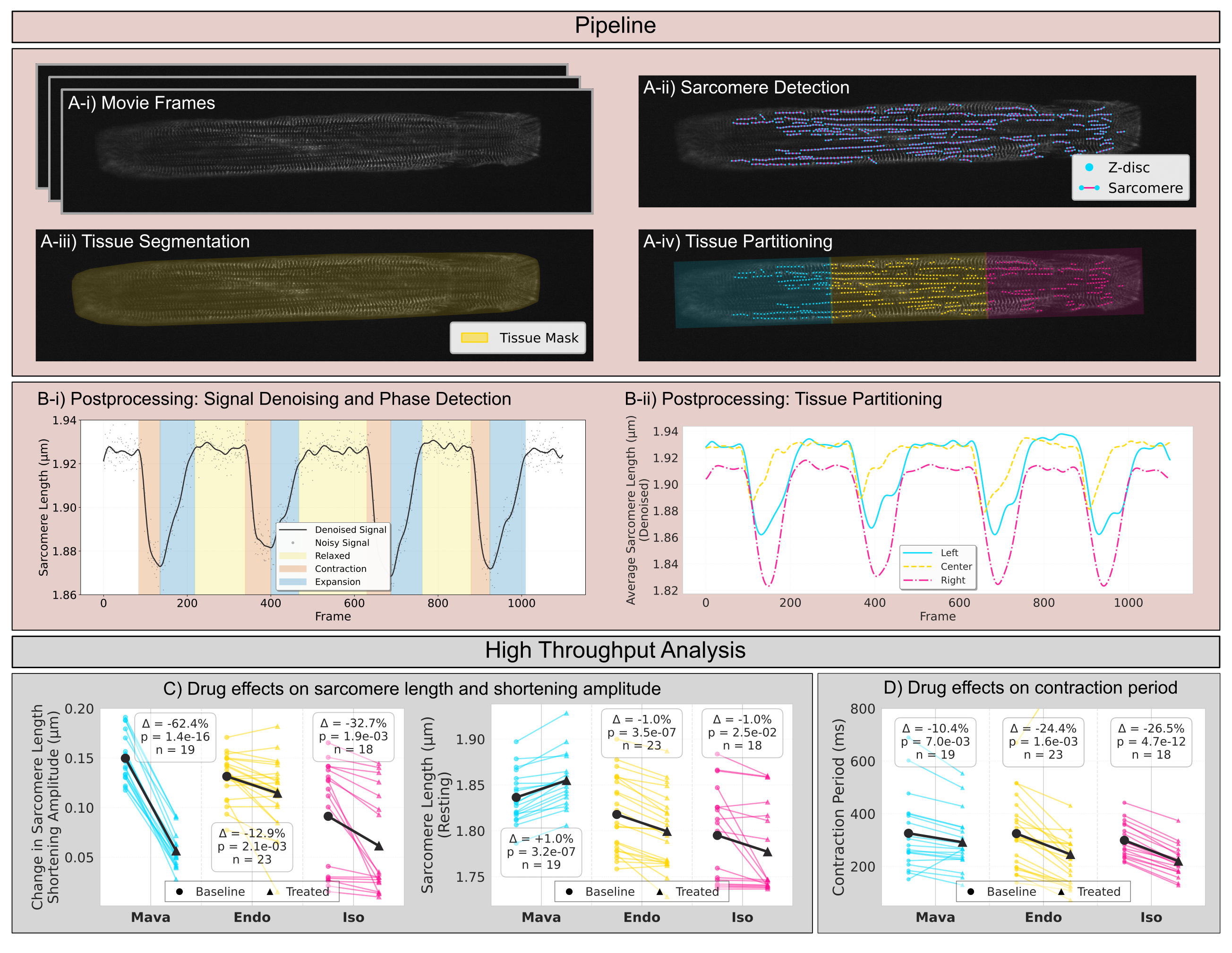Click the Left cyan legend line
This screenshot has height=953, width=1232.
click(917, 553)
